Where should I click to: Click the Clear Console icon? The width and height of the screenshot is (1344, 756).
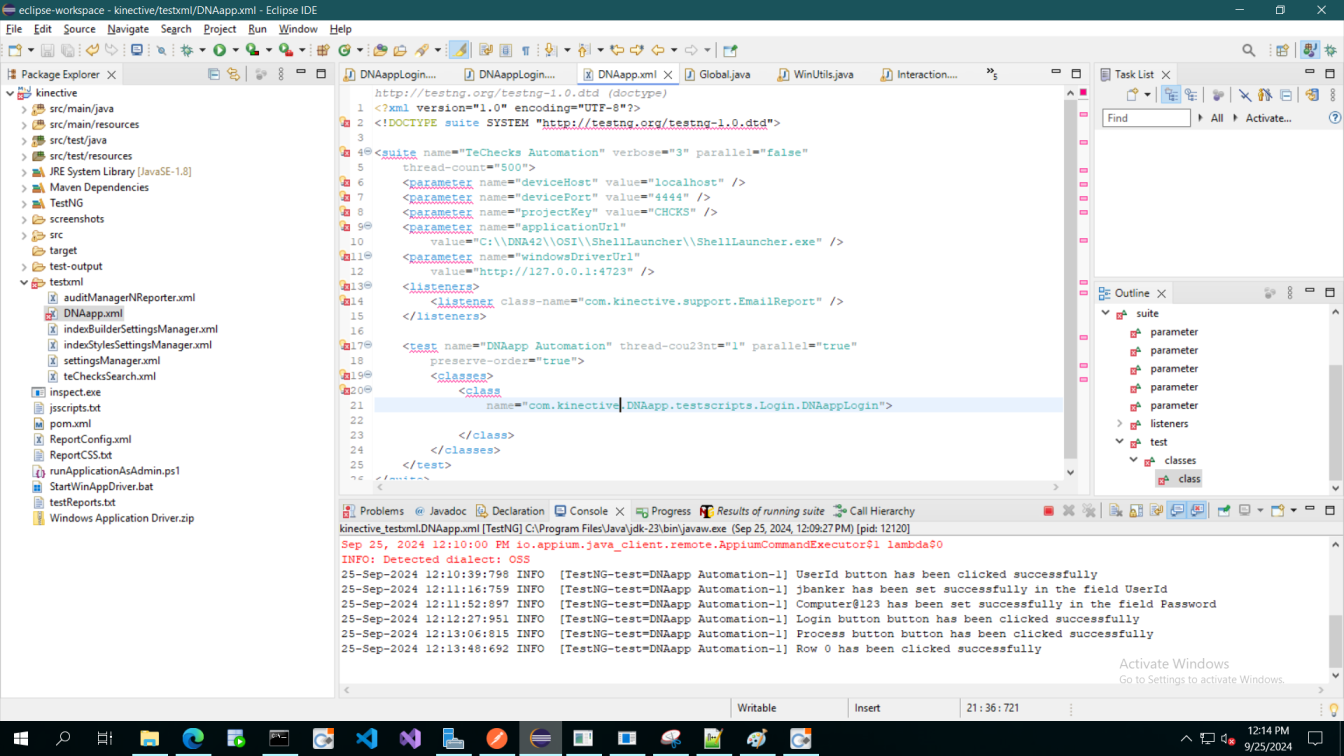pos(1116,511)
